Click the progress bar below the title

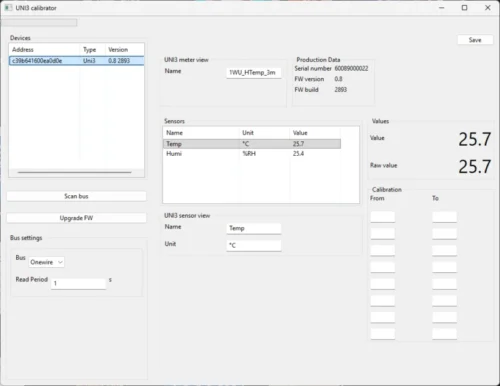tap(39, 23)
